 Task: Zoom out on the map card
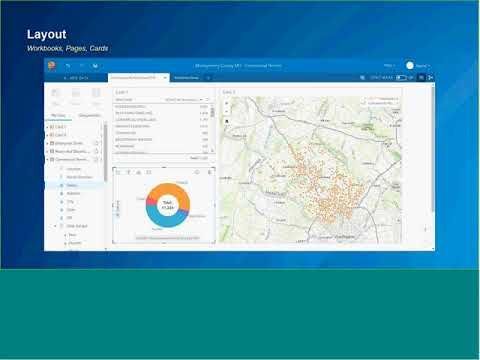click(227, 111)
